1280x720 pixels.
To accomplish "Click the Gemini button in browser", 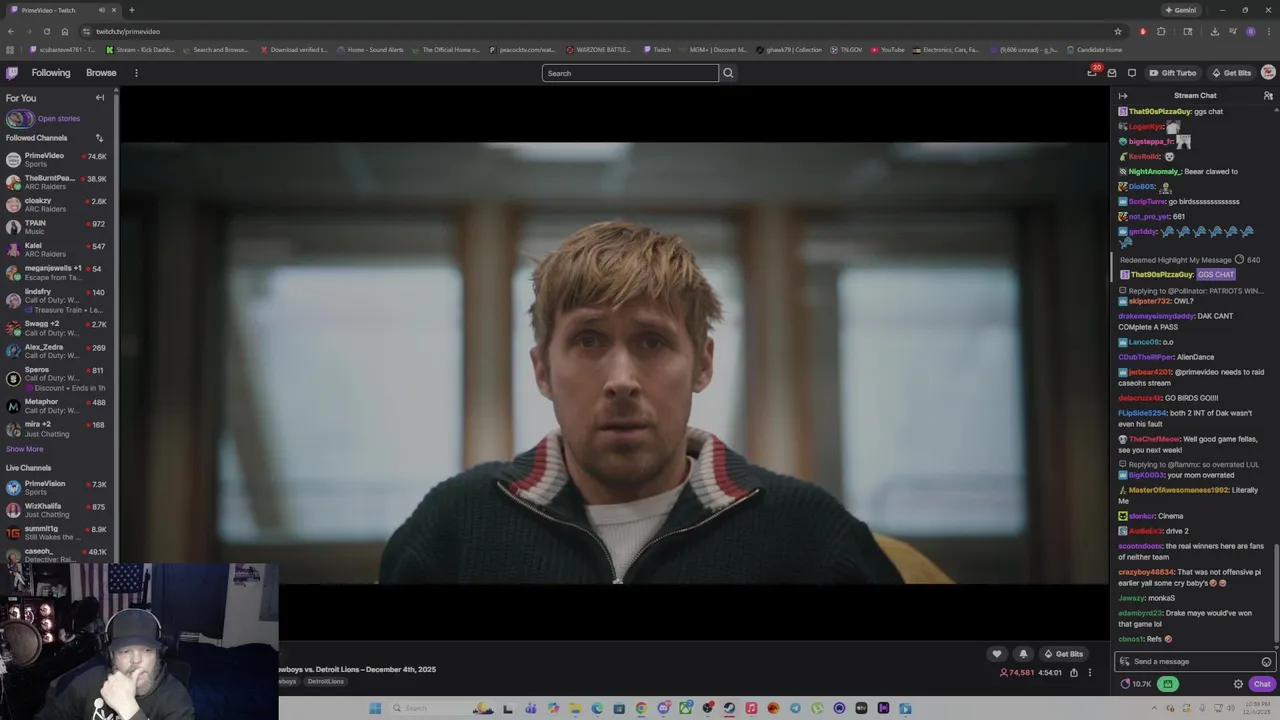I will (1181, 10).
